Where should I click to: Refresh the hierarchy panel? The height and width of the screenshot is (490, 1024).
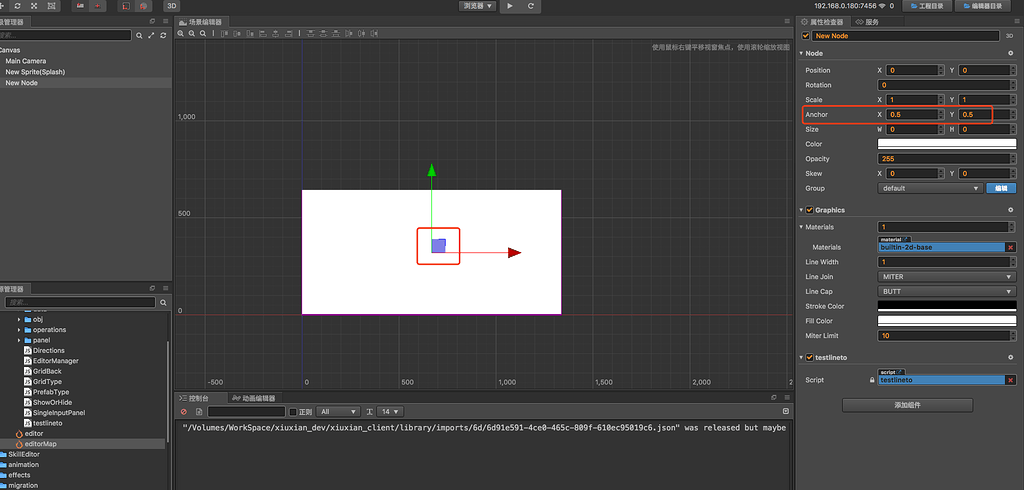163,35
